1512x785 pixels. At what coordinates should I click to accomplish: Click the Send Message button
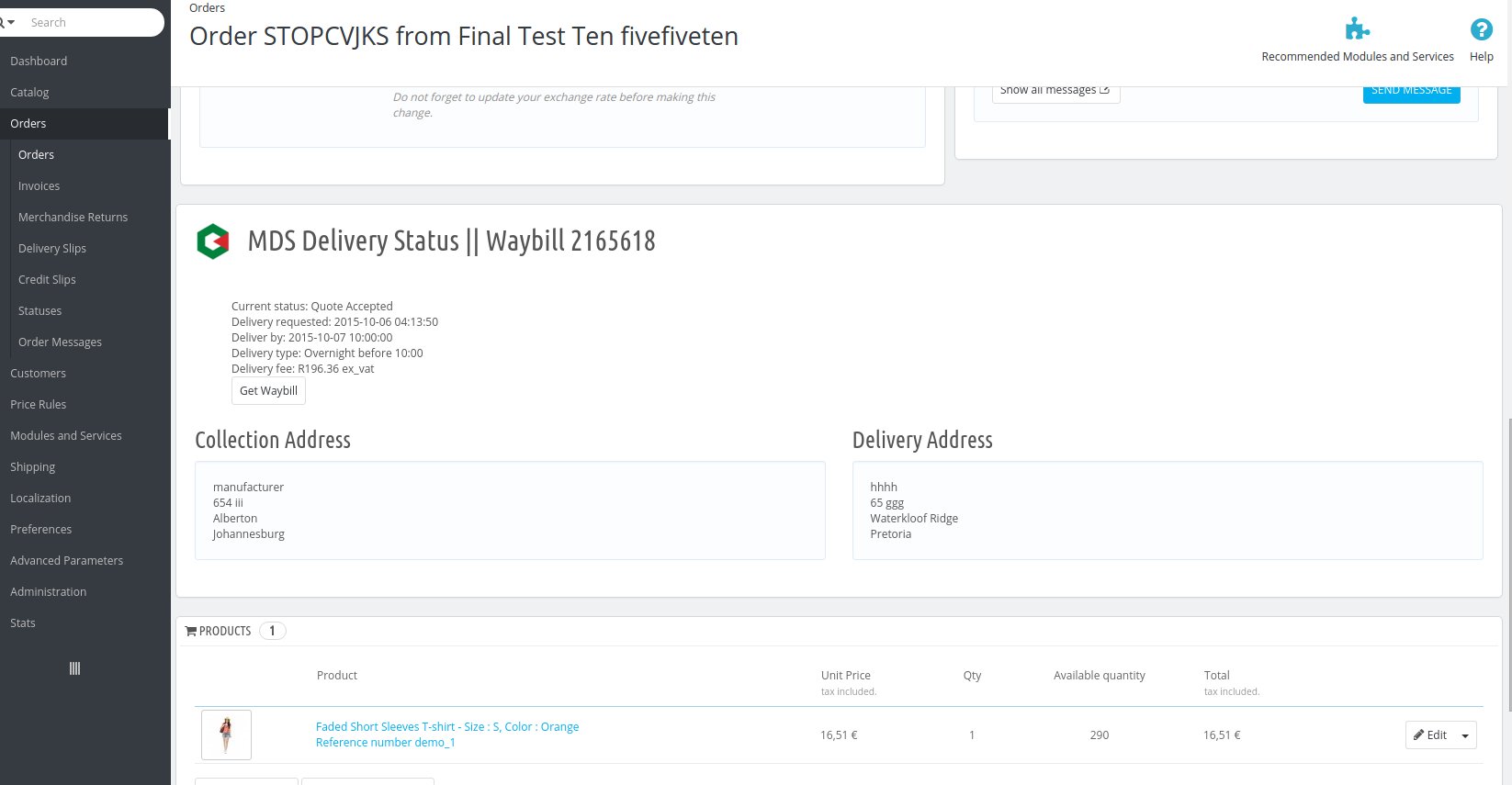coord(1411,91)
